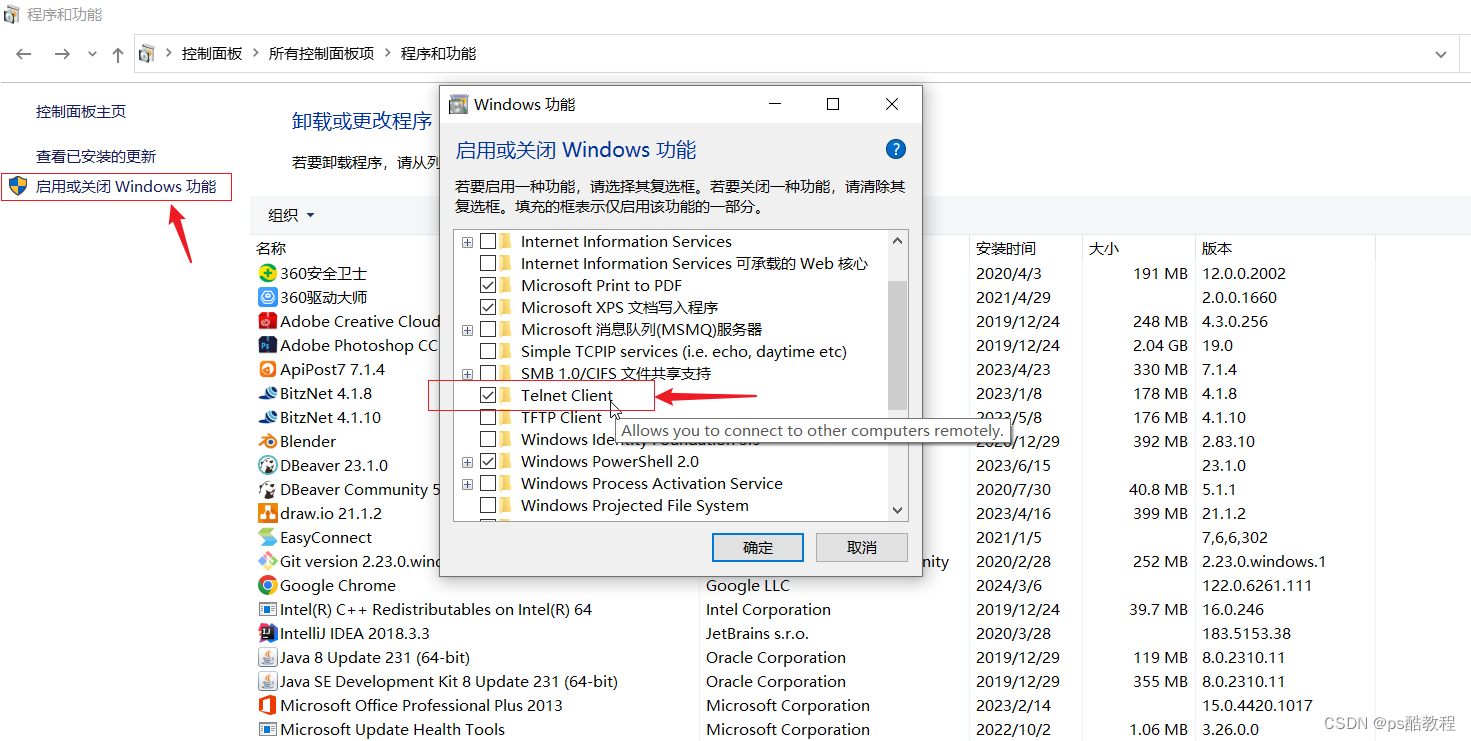This screenshot has height=741, width=1471.
Task: Enable SMB 1.0/CIFS 文件共享支持 checkbox
Action: [488, 373]
